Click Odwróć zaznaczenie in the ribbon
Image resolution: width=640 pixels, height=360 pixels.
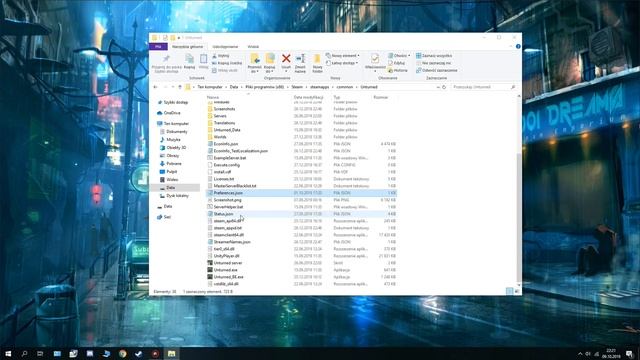(x=436, y=70)
